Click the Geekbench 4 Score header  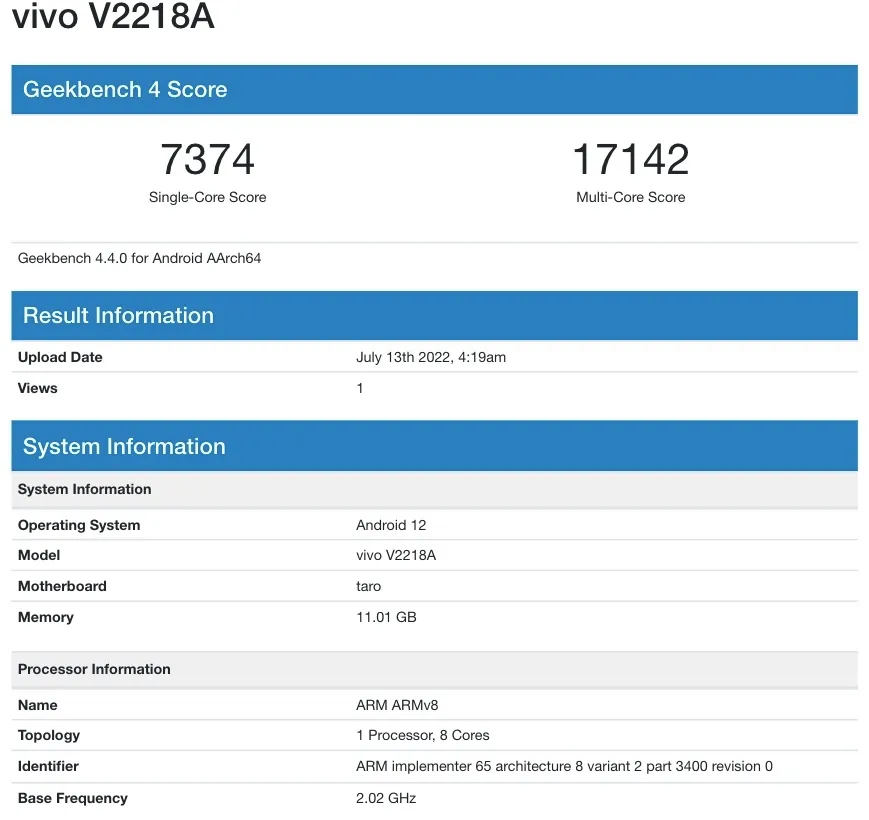pyautogui.click(x=125, y=89)
